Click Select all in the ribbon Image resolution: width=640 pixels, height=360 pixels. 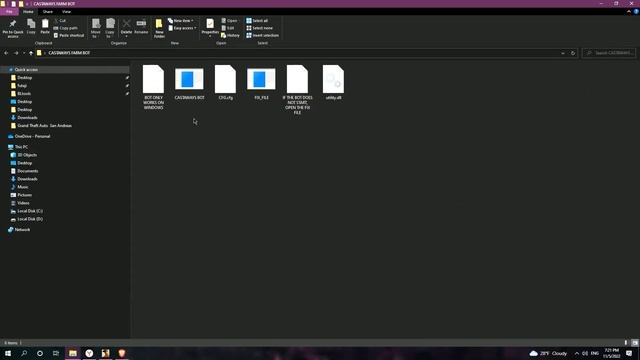tap(257, 20)
